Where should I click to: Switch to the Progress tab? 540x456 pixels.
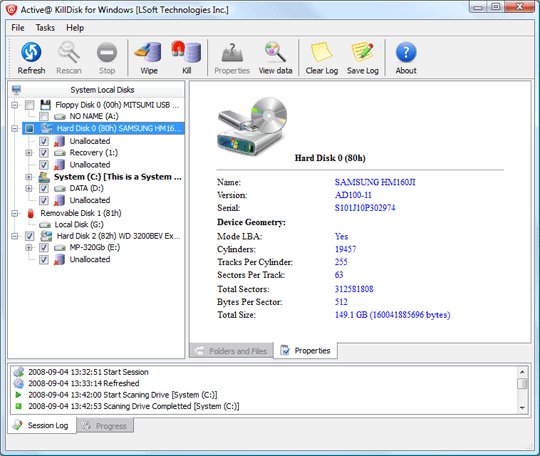(105, 426)
